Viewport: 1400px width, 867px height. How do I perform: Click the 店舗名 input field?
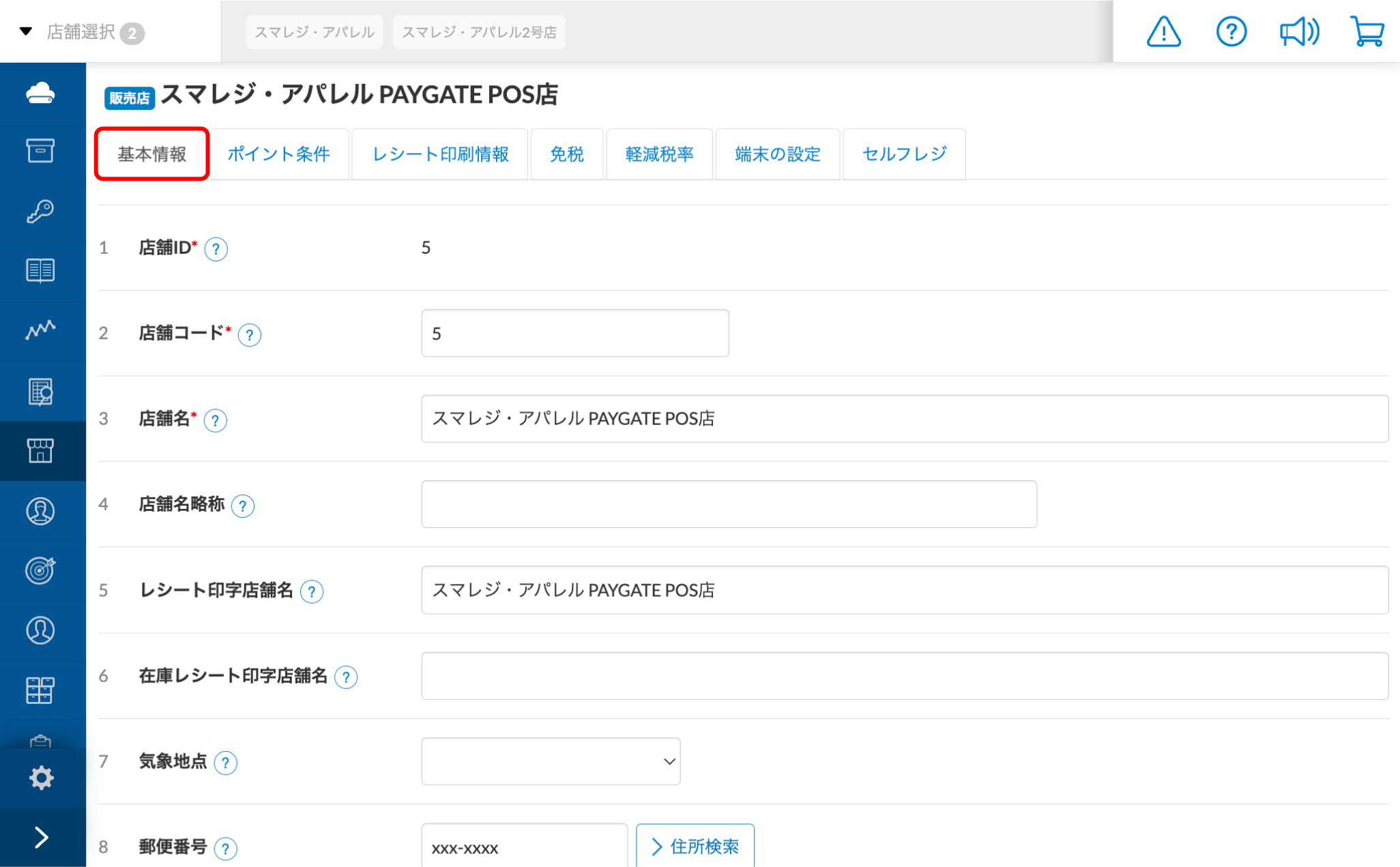(905, 418)
